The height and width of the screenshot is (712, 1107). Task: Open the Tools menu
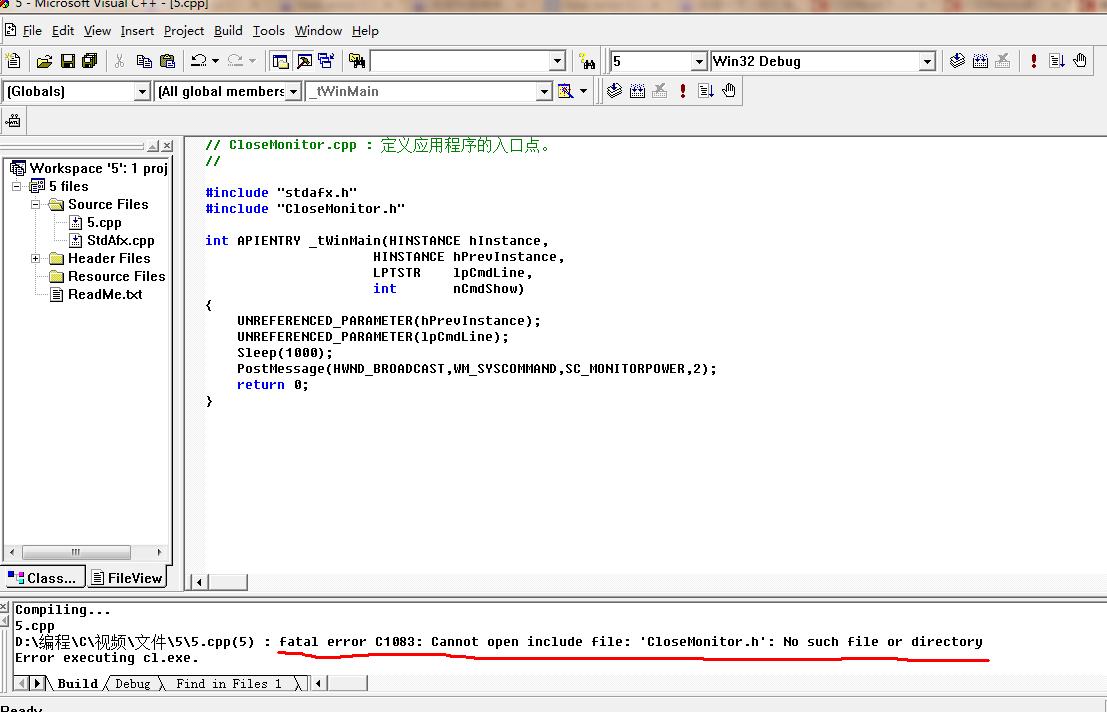coord(268,31)
